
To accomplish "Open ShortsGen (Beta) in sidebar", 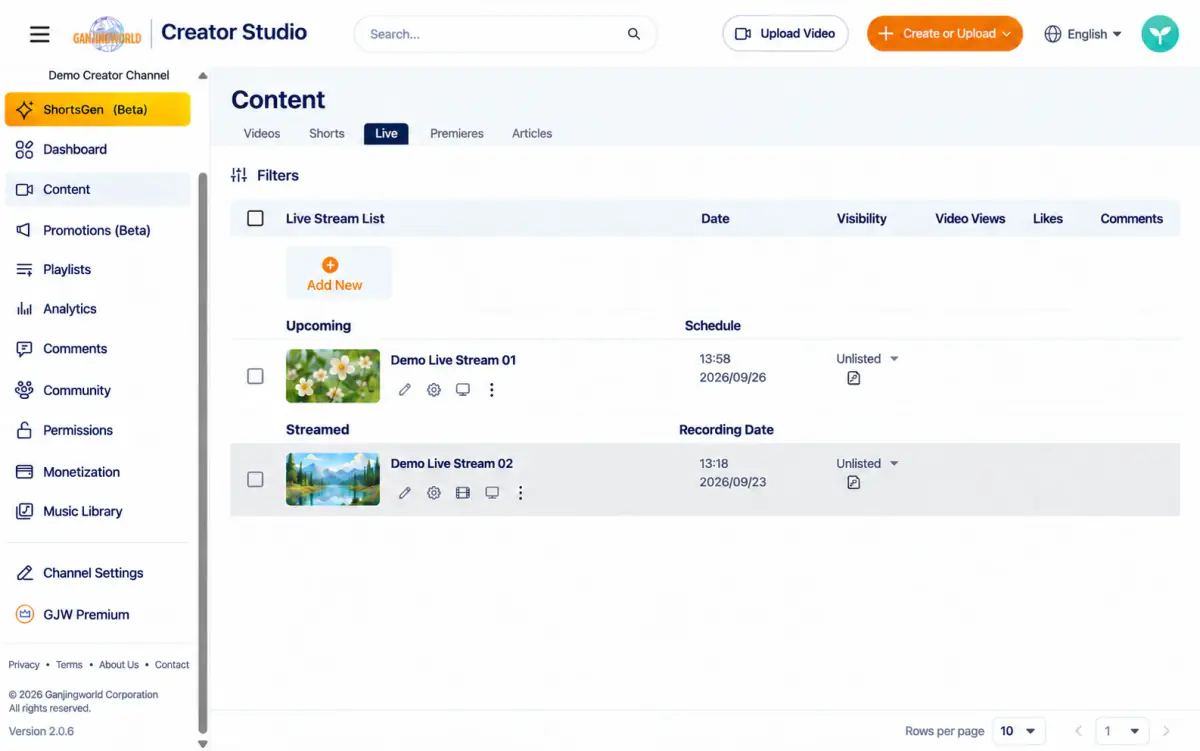I will tap(97, 110).
